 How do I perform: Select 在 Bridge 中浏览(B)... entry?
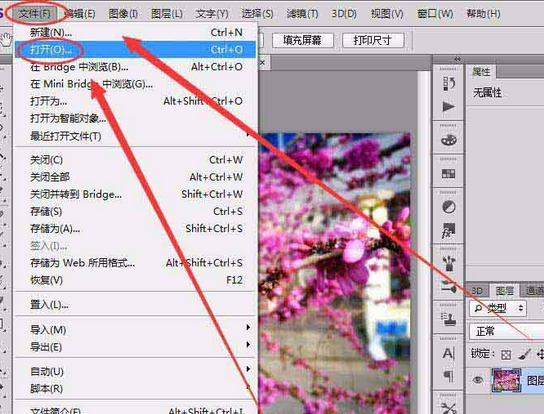tap(135, 67)
